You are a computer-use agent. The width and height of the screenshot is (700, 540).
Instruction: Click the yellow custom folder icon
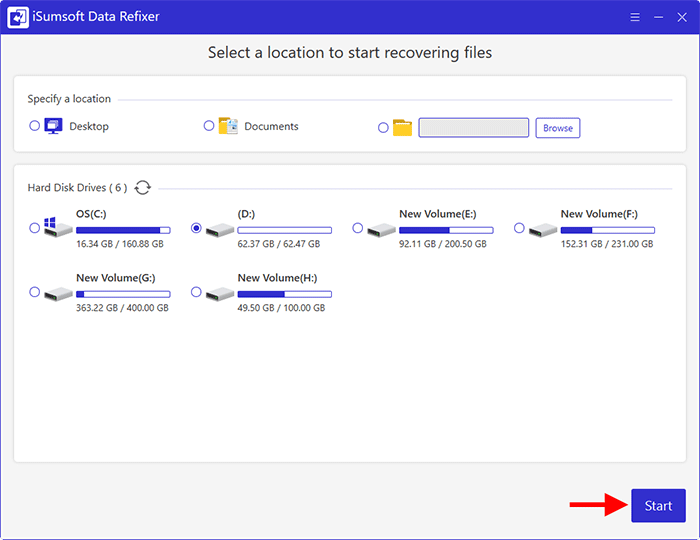click(x=402, y=128)
